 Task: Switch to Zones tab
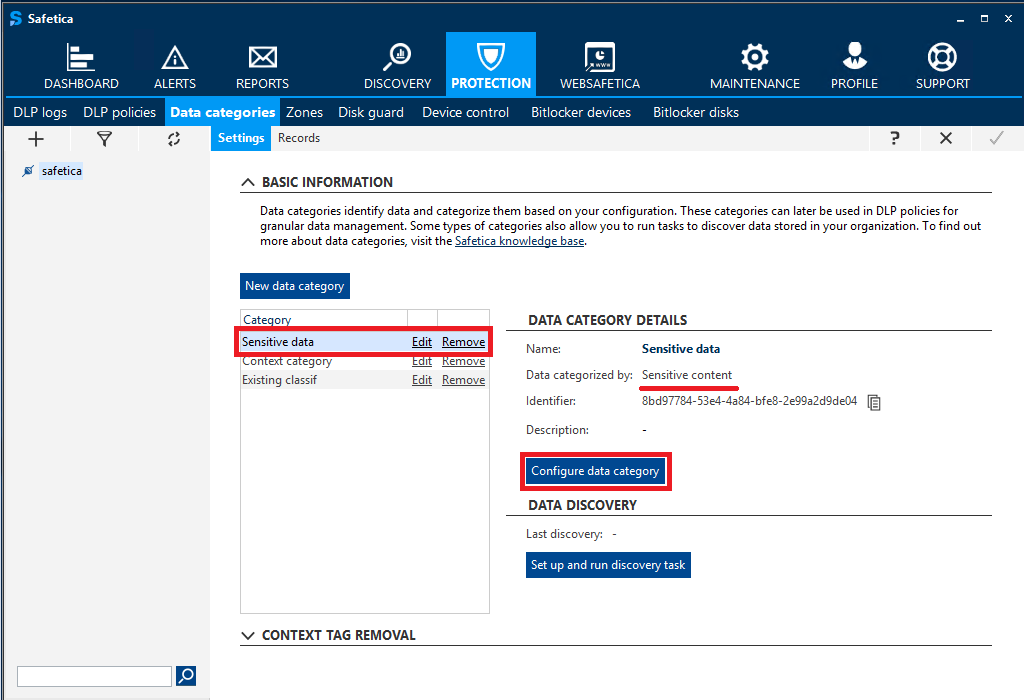[304, 112]
